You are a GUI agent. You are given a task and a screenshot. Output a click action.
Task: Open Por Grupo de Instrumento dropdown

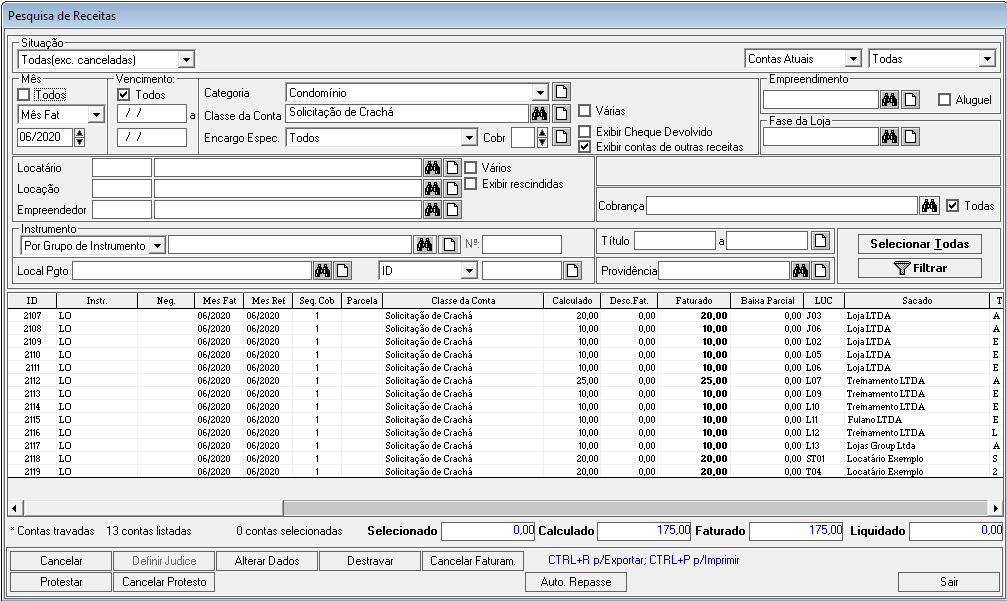pos(157,246)
